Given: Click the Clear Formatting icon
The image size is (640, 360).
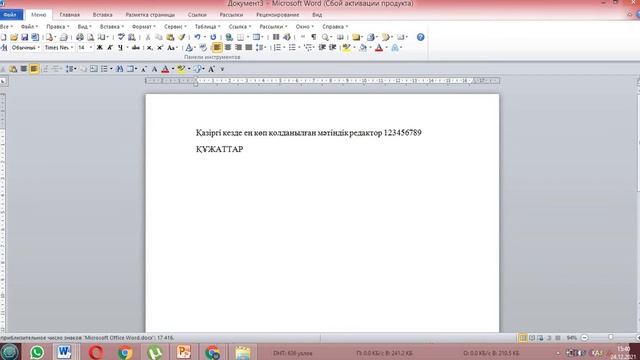Looking at the screenshot, I should pos(203,48).
